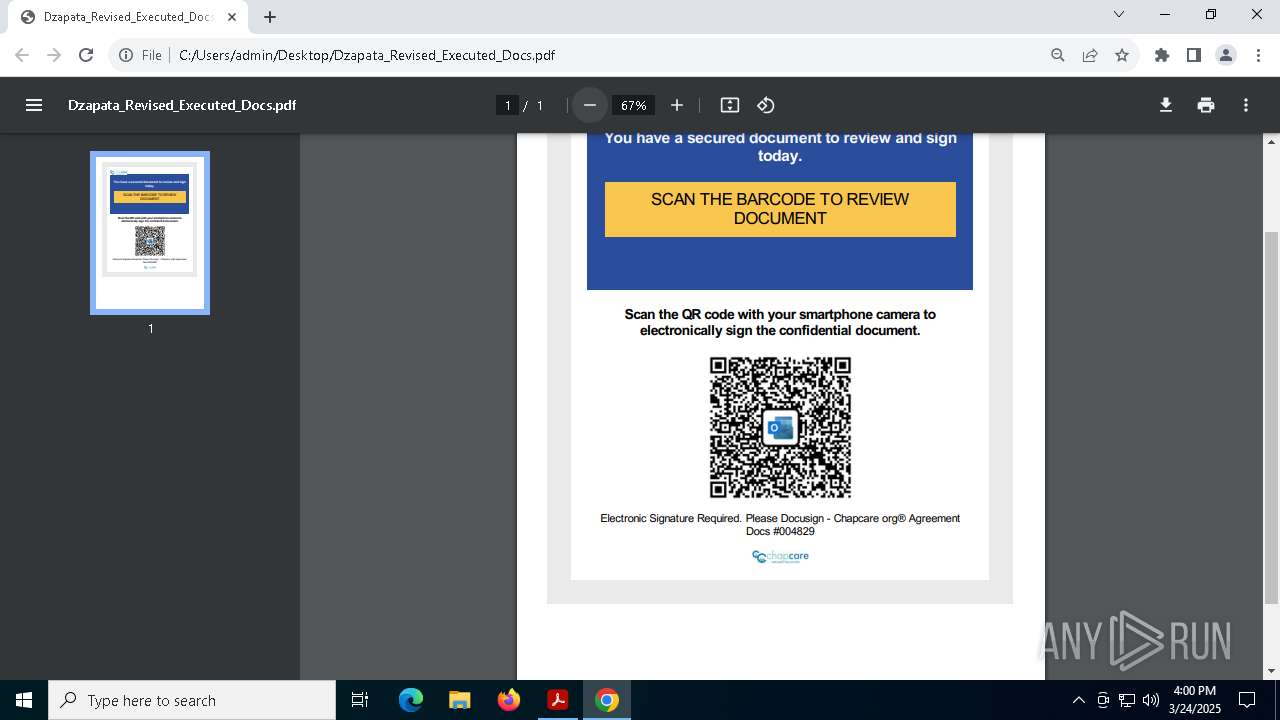Viewport: 1280px width, 720px height.
Task: Select the Chrome taskbar icon
Action: 607,700
